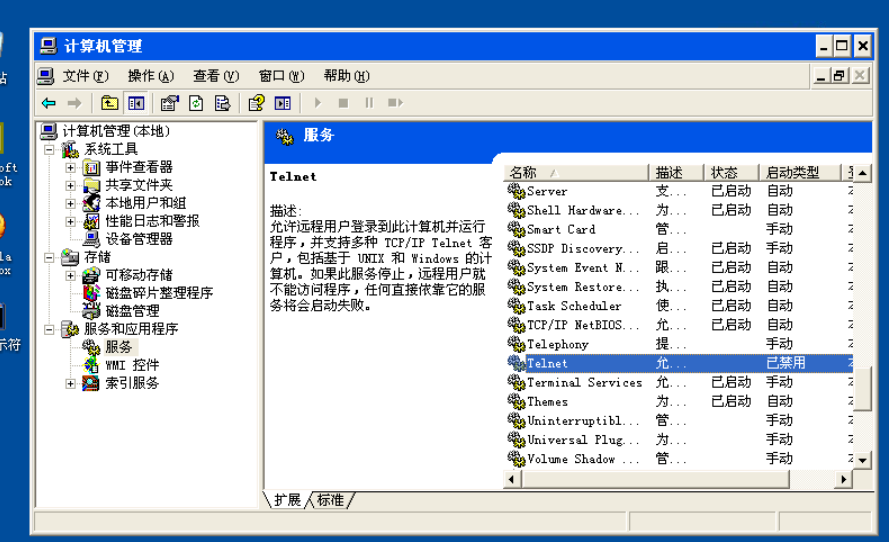The width and height of the screenshot is (889, 542).
Task: Switch to the 扩展 tab
Action: tap(287, 500)
